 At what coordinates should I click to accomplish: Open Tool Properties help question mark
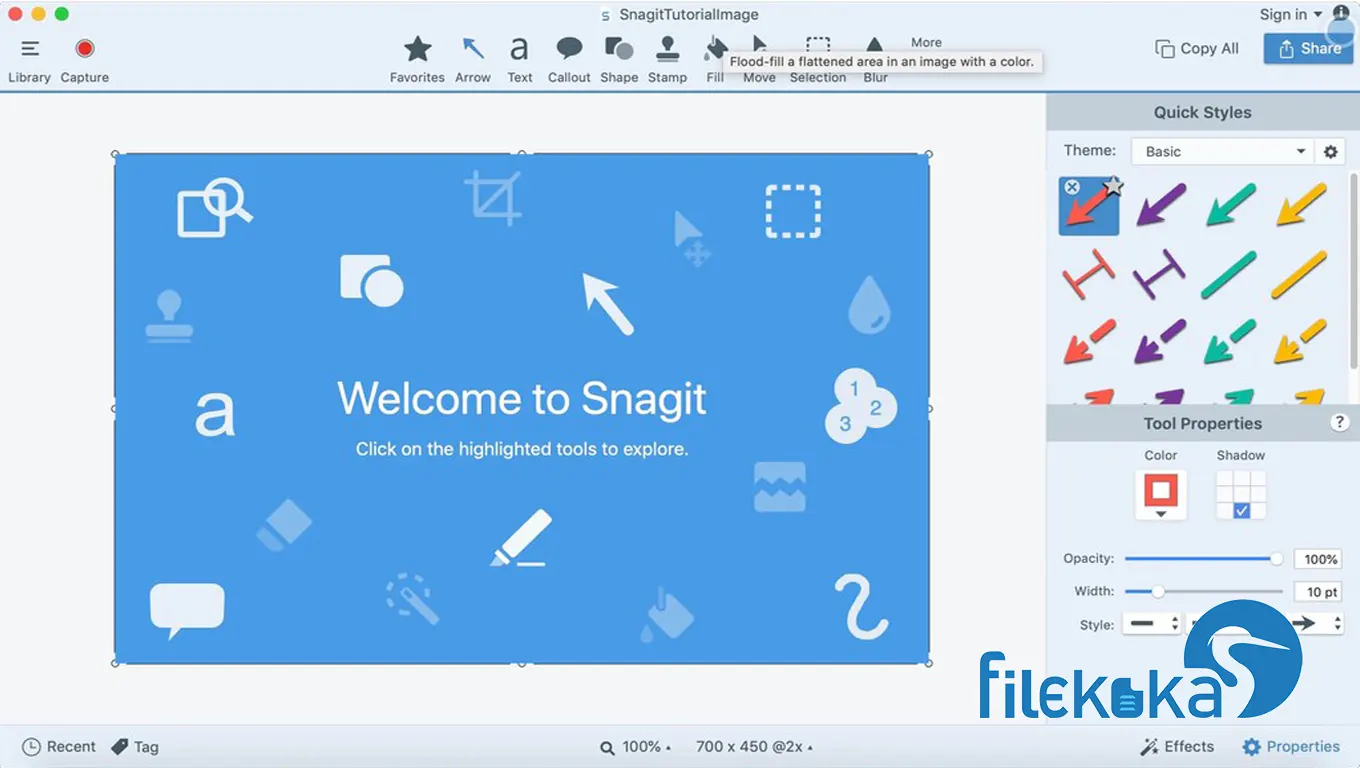click(x=1340, y=422)
